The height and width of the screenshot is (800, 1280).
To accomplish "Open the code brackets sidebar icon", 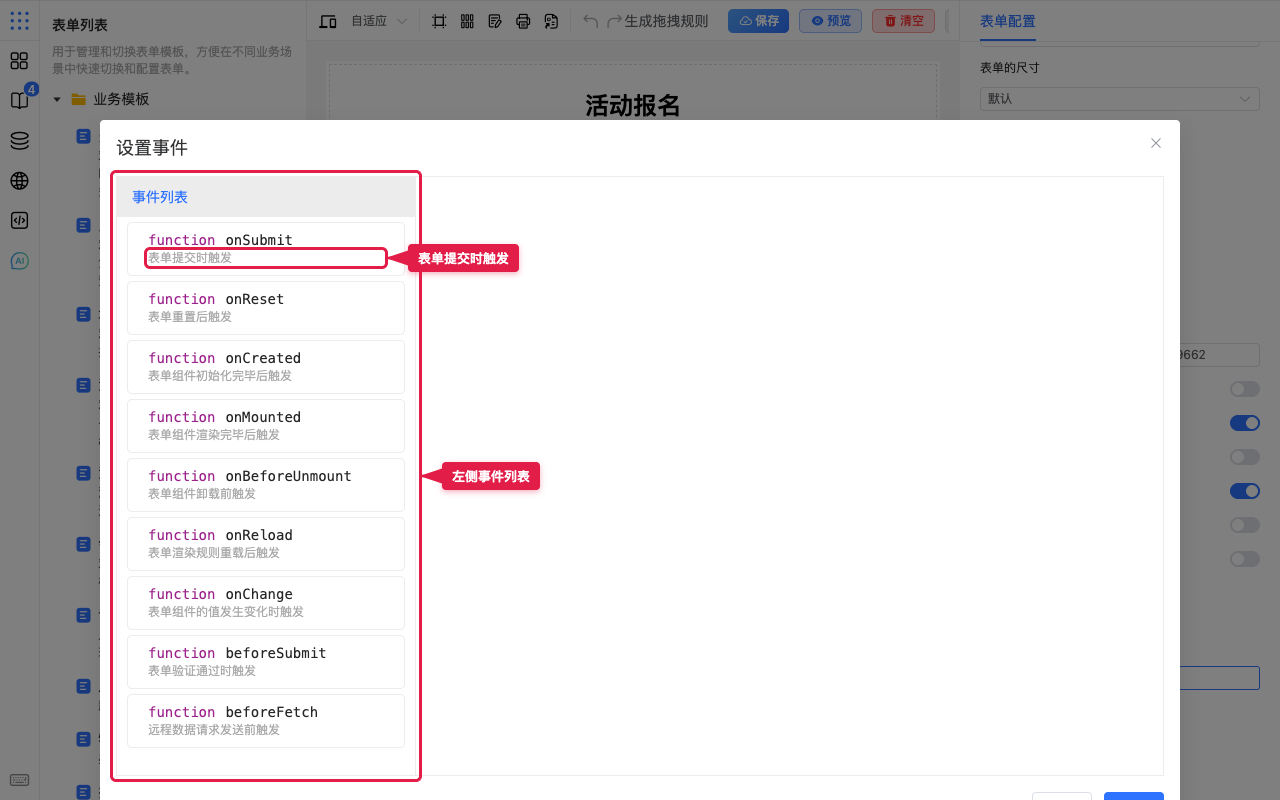I will tap(19, 221).
